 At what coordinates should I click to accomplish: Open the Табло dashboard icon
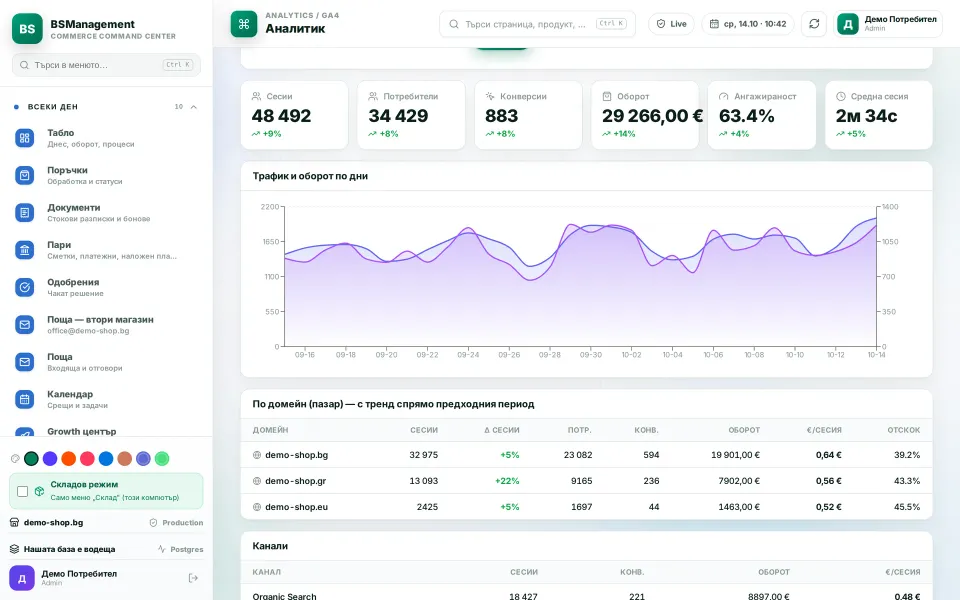[24, 138]
